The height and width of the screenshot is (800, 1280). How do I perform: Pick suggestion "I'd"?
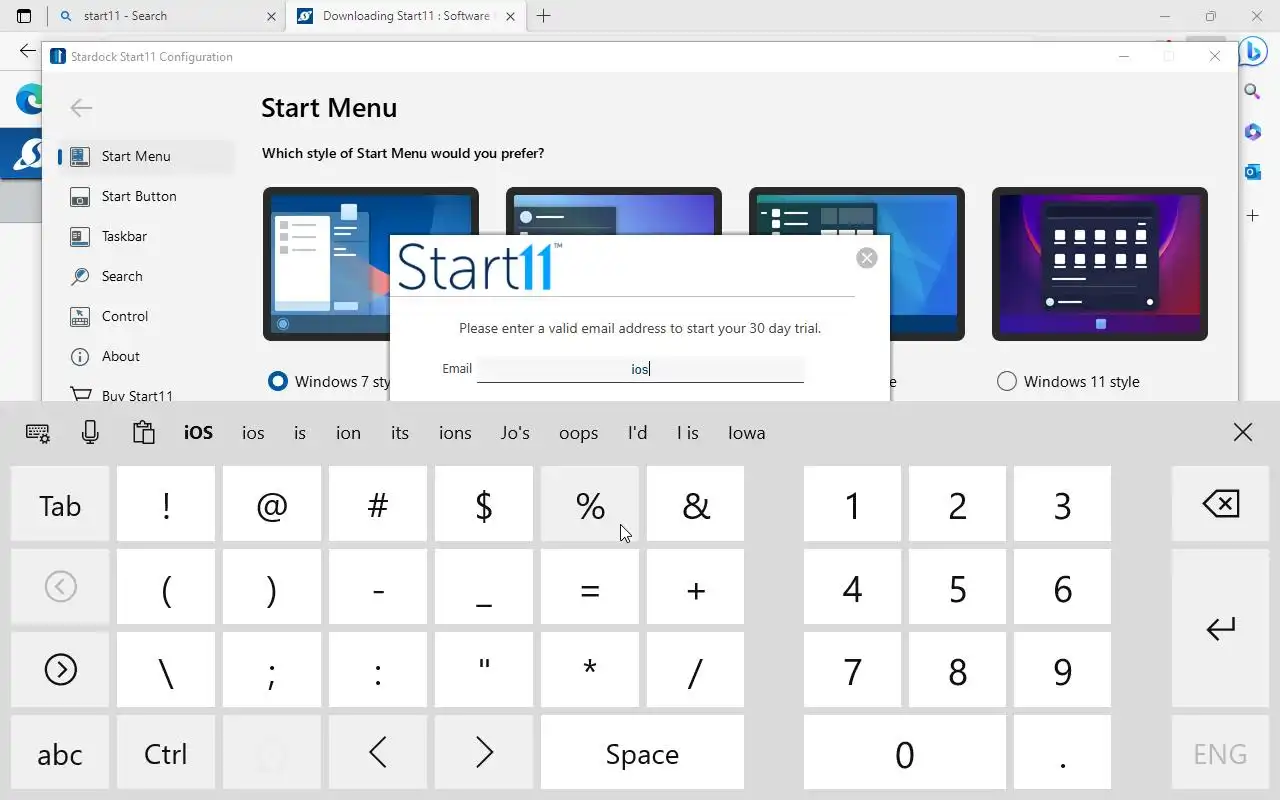[637, 433]
